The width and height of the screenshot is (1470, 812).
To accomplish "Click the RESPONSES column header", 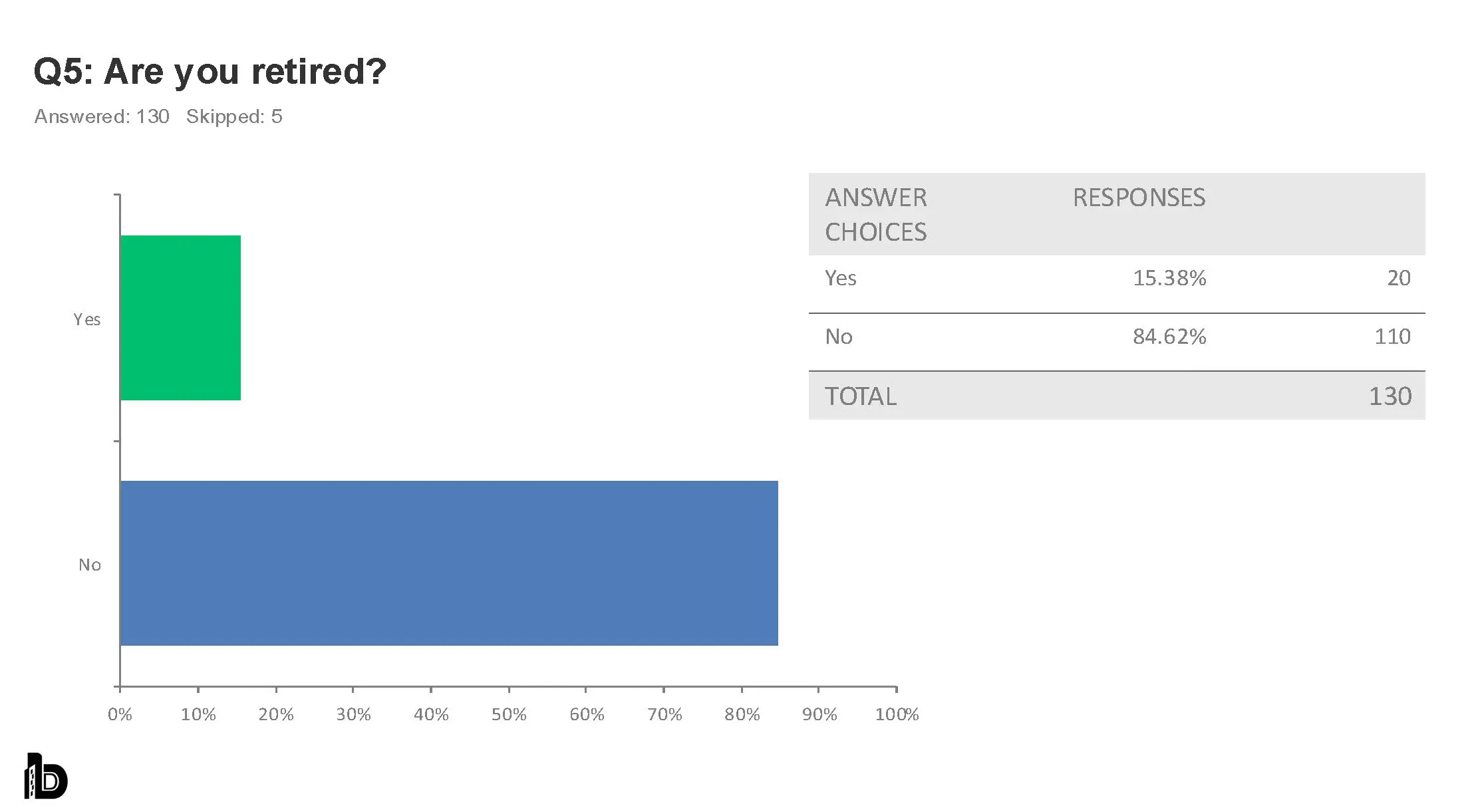I will click(x=1139, y=198).
